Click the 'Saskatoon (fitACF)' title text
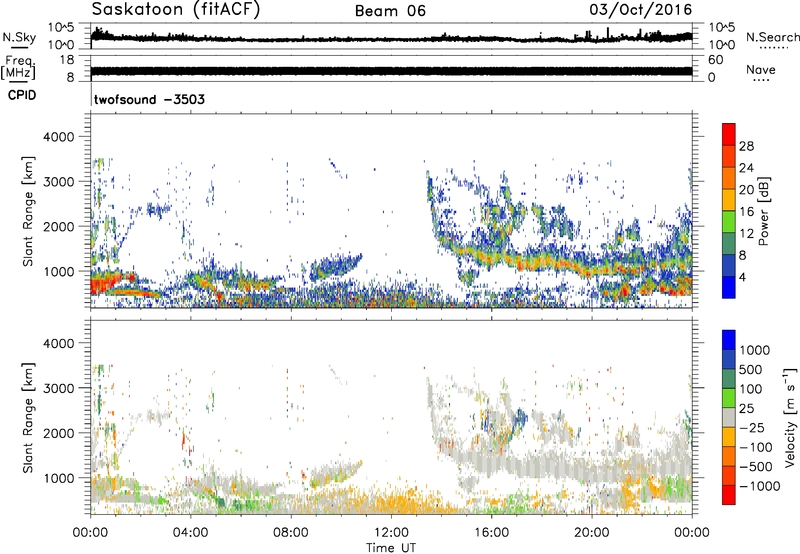 [x=176, y=10]
